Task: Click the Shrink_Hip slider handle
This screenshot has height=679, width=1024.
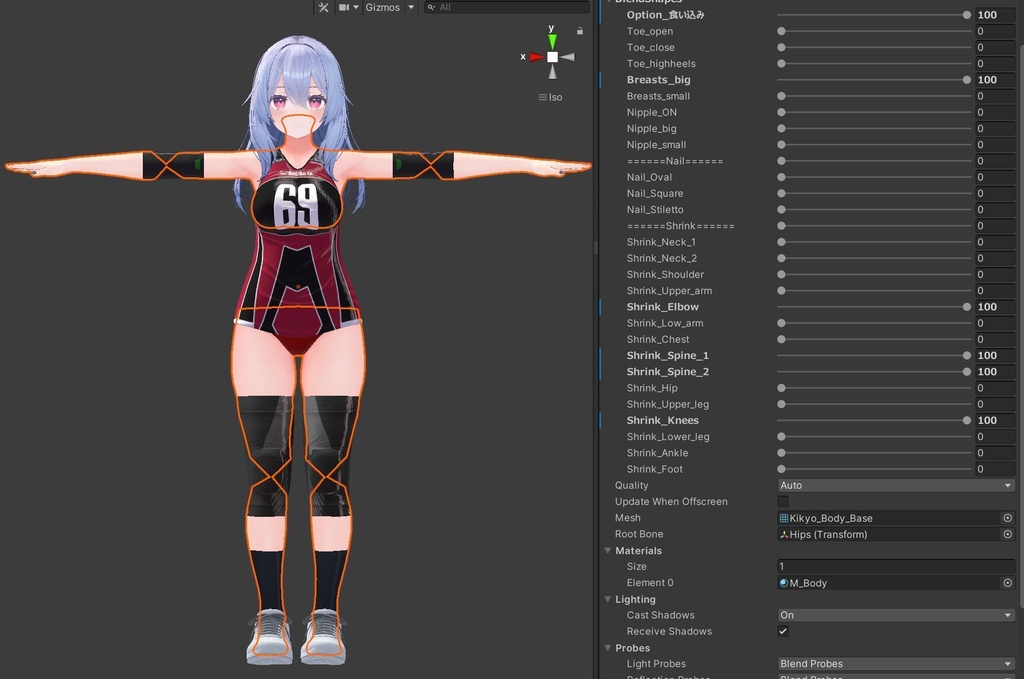Action: (x=781, y=388)
